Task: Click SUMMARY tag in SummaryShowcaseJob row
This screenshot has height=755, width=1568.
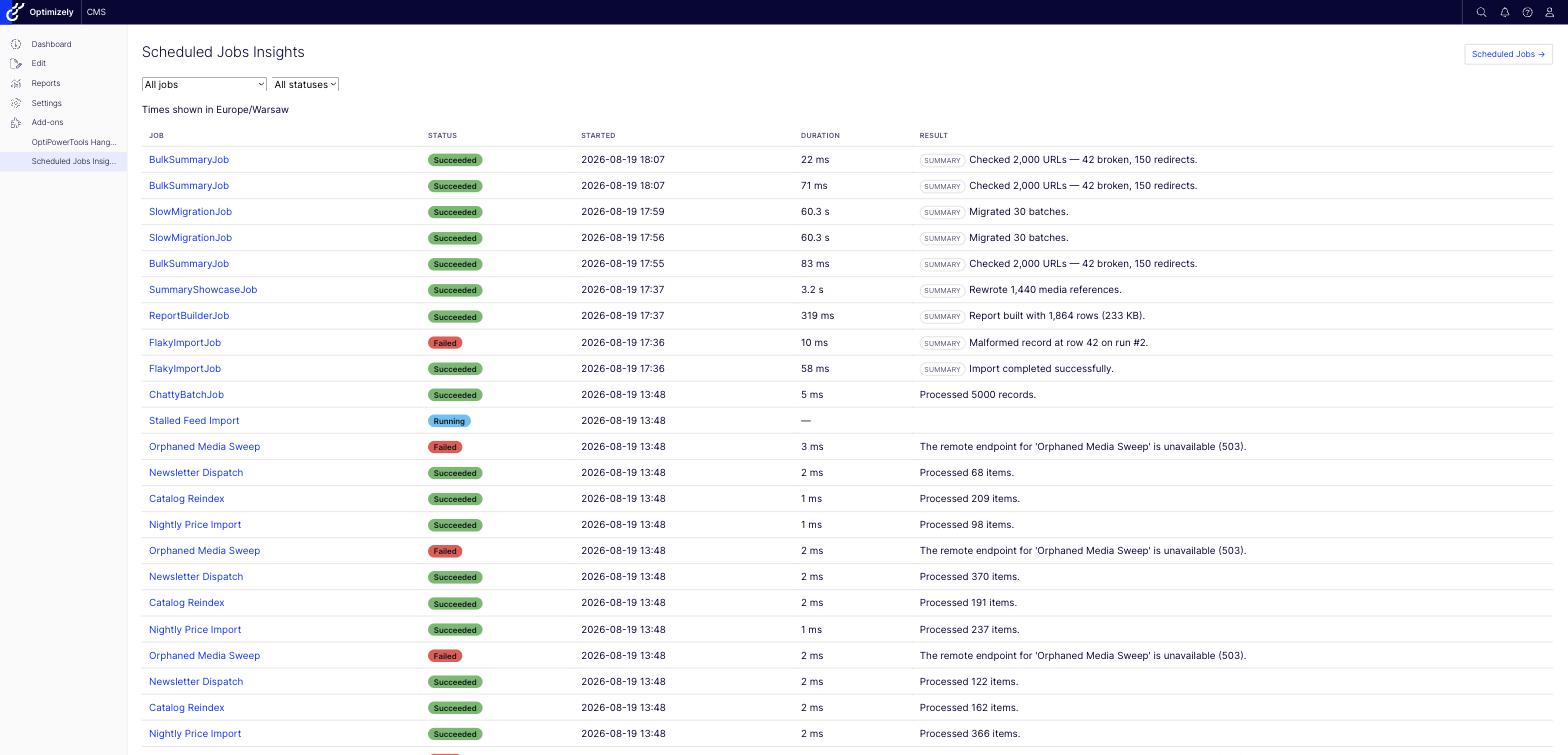Action: click(x=942, y=290)
